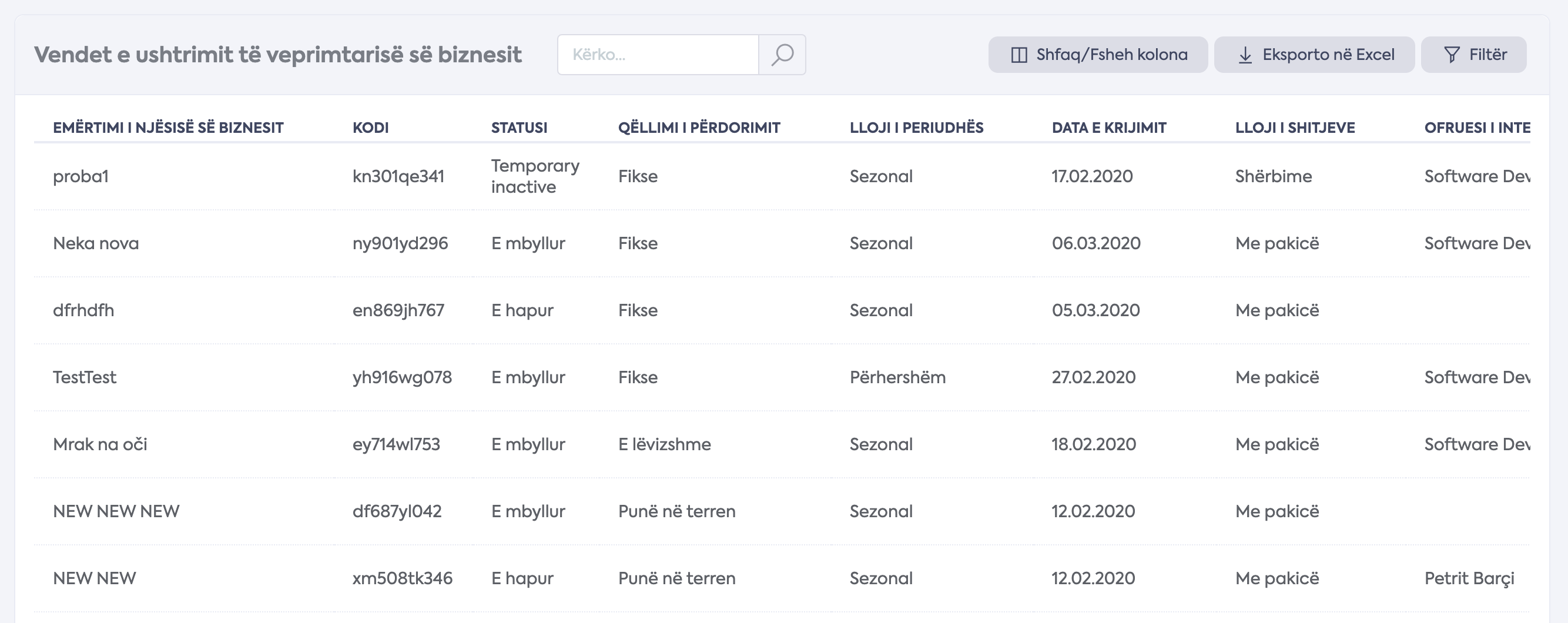Select the proba1 table row
Viewport: 1568px width, 623px height.
pos(782,176)
